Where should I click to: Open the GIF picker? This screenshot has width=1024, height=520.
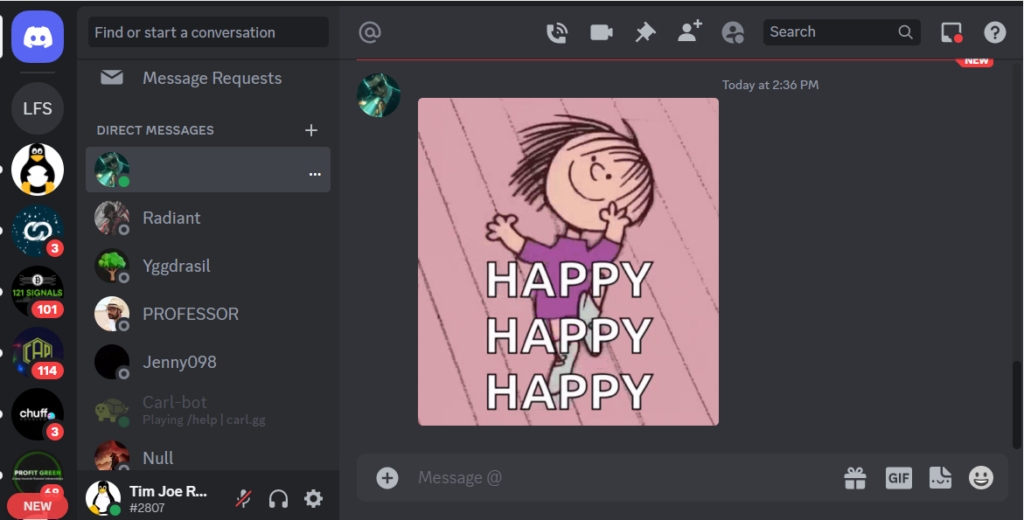pyautogui.click(x=899, y=478)
